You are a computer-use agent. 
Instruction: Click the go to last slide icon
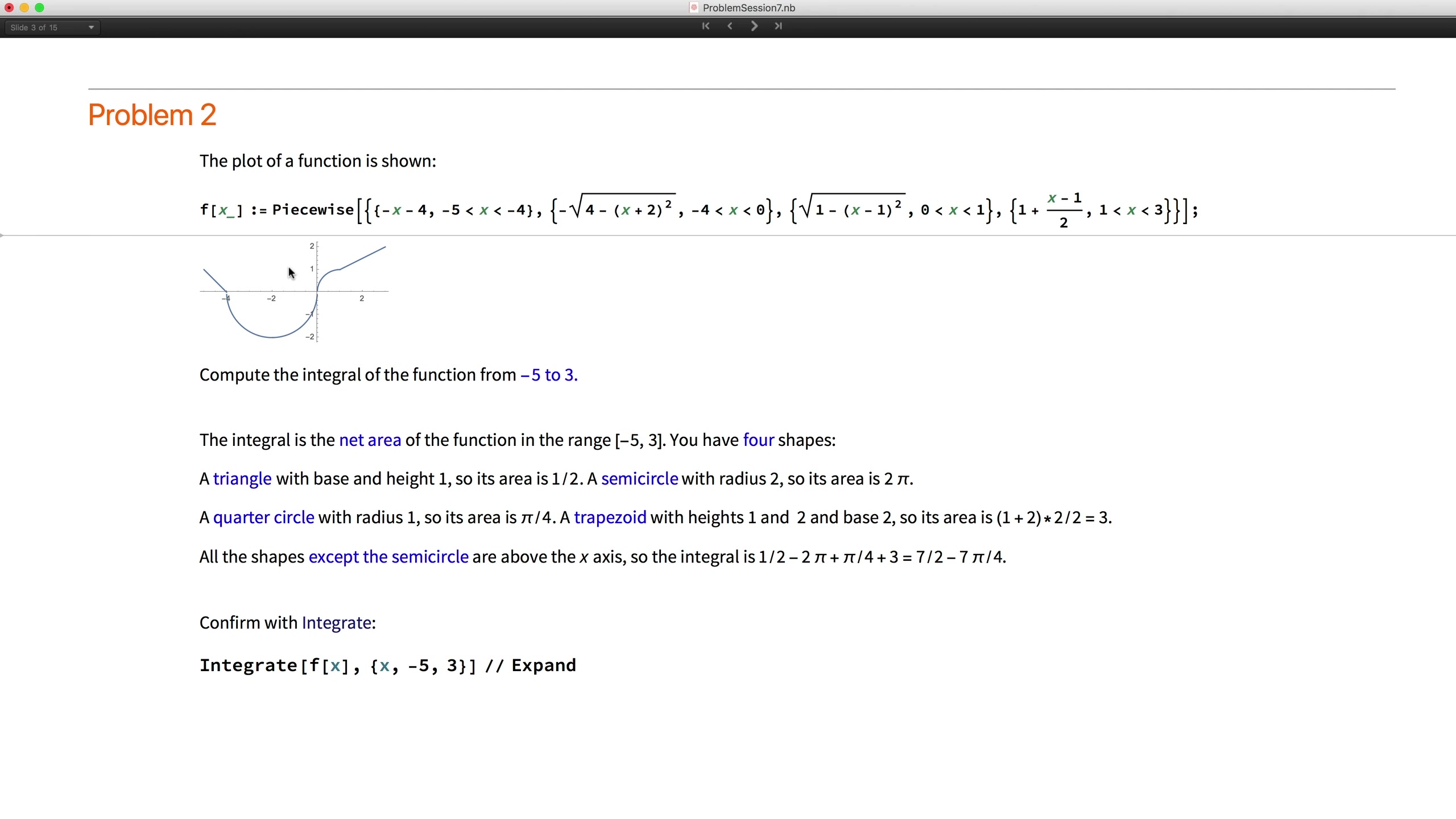click(779, 27)
